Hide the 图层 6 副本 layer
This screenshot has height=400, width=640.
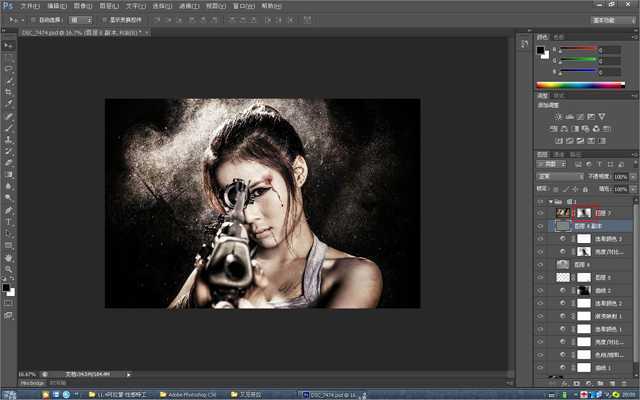click(x=540, y=226)
